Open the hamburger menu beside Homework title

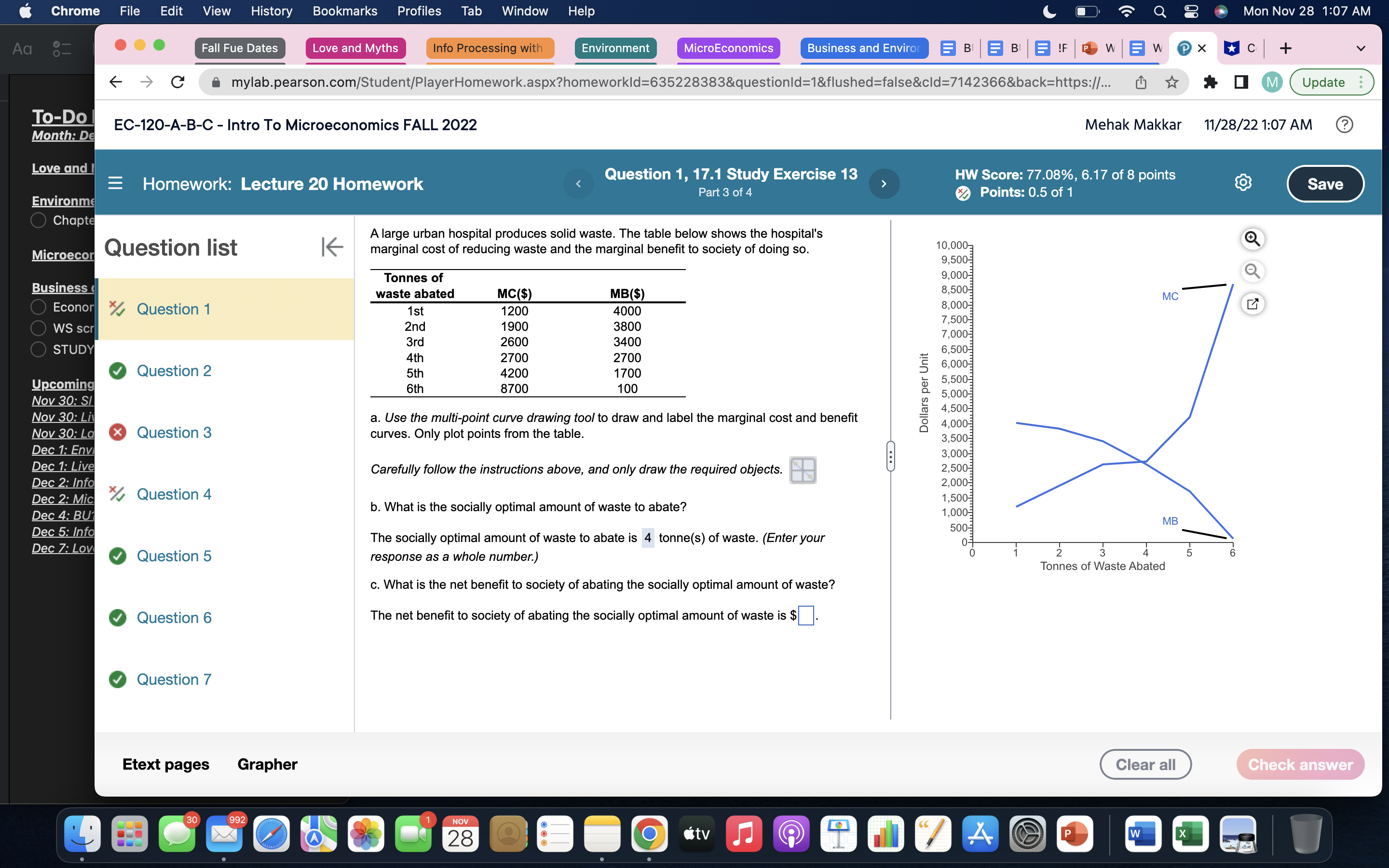[115, 184]
